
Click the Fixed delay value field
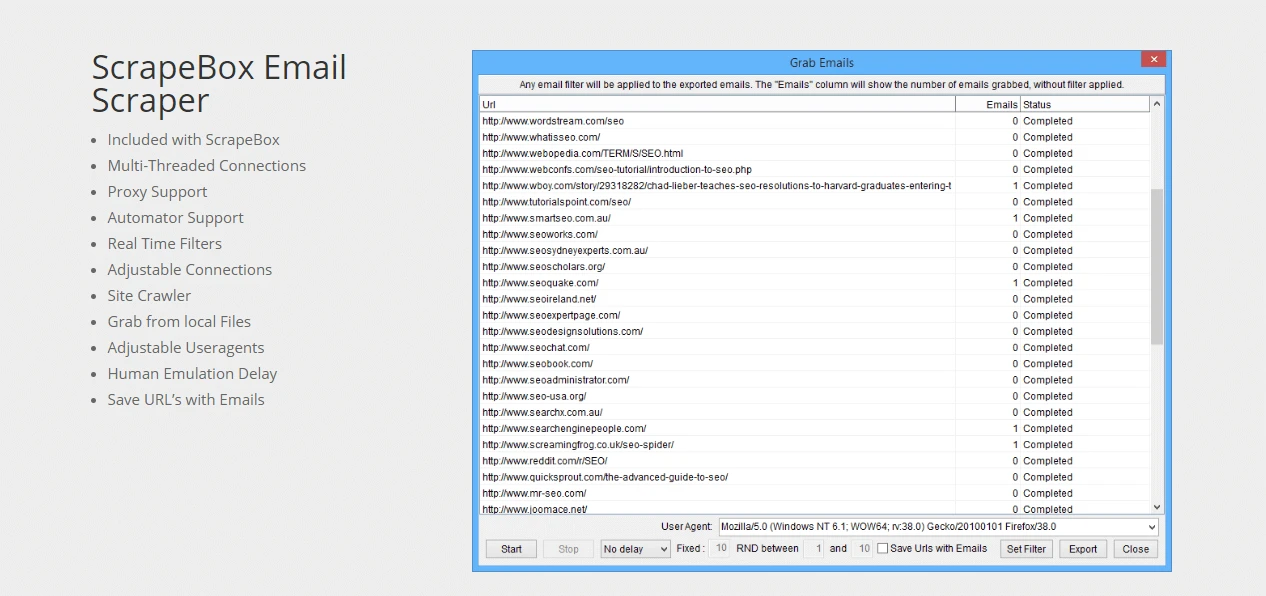pyautogui.click(x=721, y=548)
